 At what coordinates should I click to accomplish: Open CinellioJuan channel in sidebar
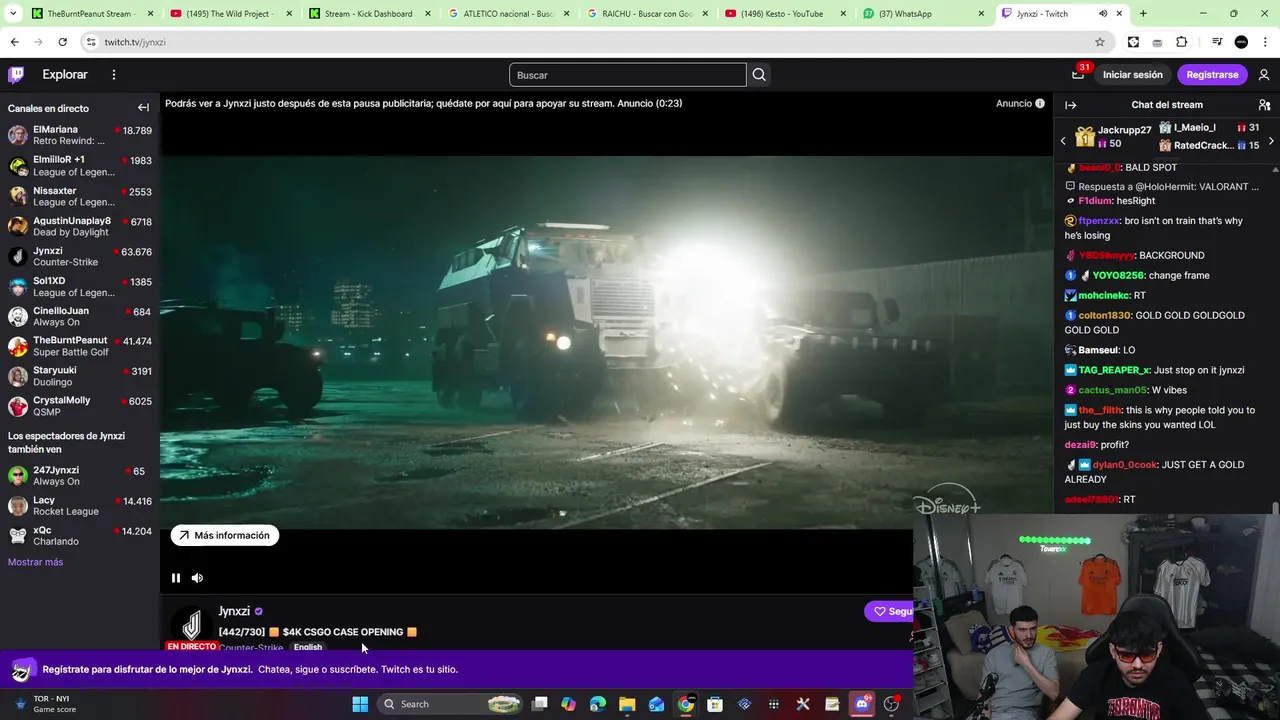point(80,316)
